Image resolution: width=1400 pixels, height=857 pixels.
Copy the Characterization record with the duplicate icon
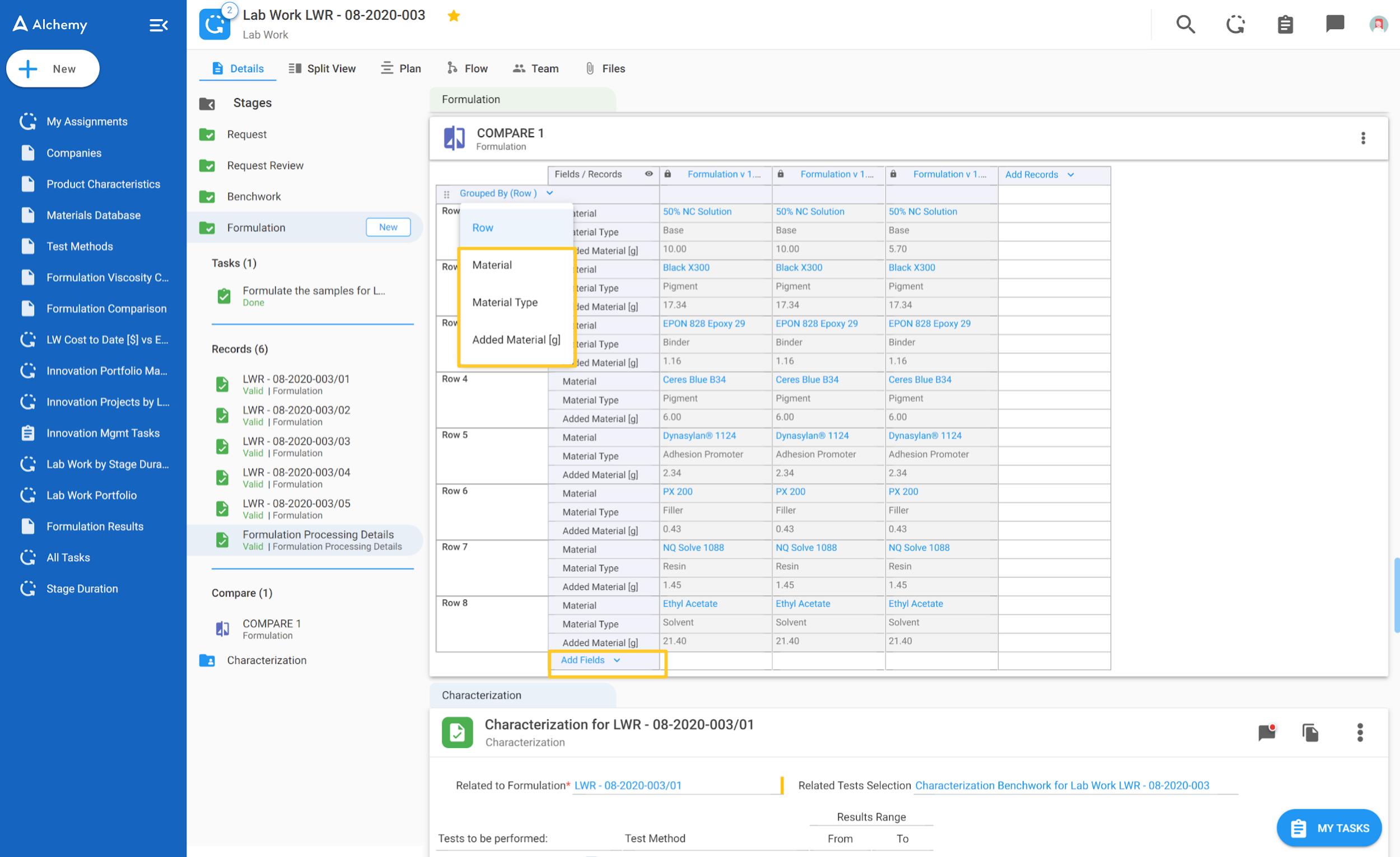(x=1310, y=733)
